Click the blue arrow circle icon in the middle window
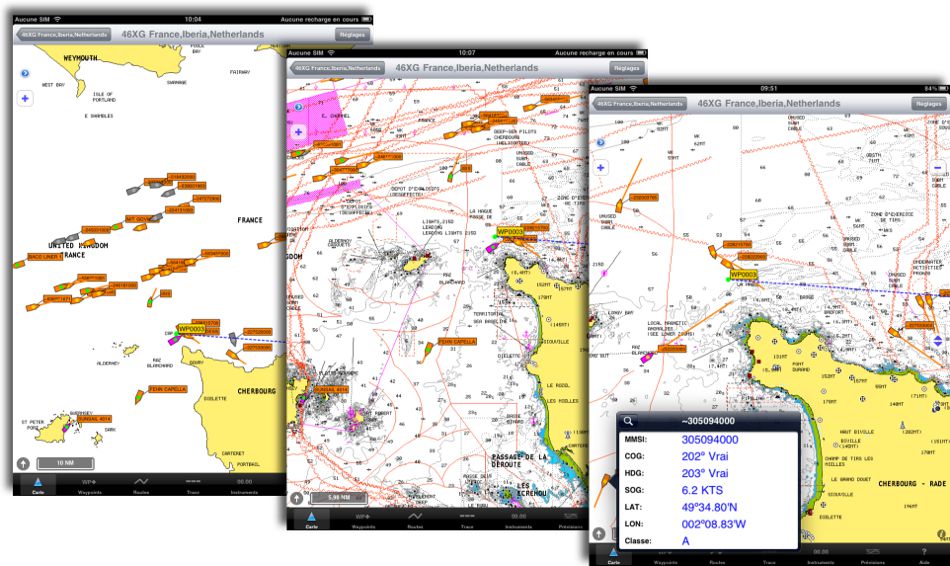 tap(298, 107)
